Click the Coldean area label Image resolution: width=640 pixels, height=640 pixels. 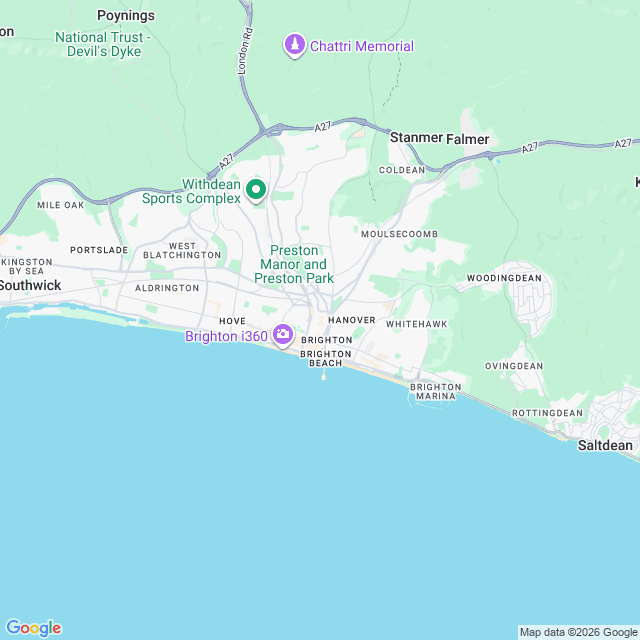pos(402,170)
